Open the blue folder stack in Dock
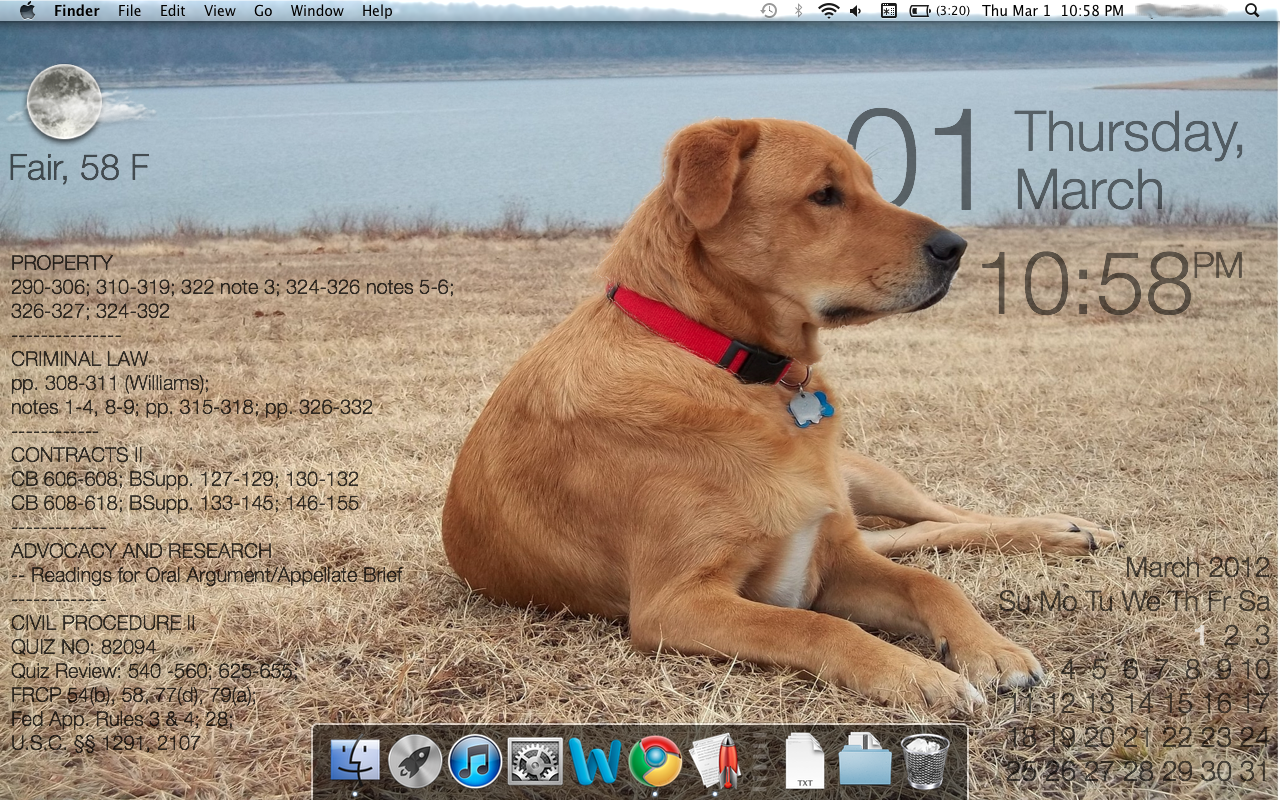1280x800 pixels. click(865, 762)
